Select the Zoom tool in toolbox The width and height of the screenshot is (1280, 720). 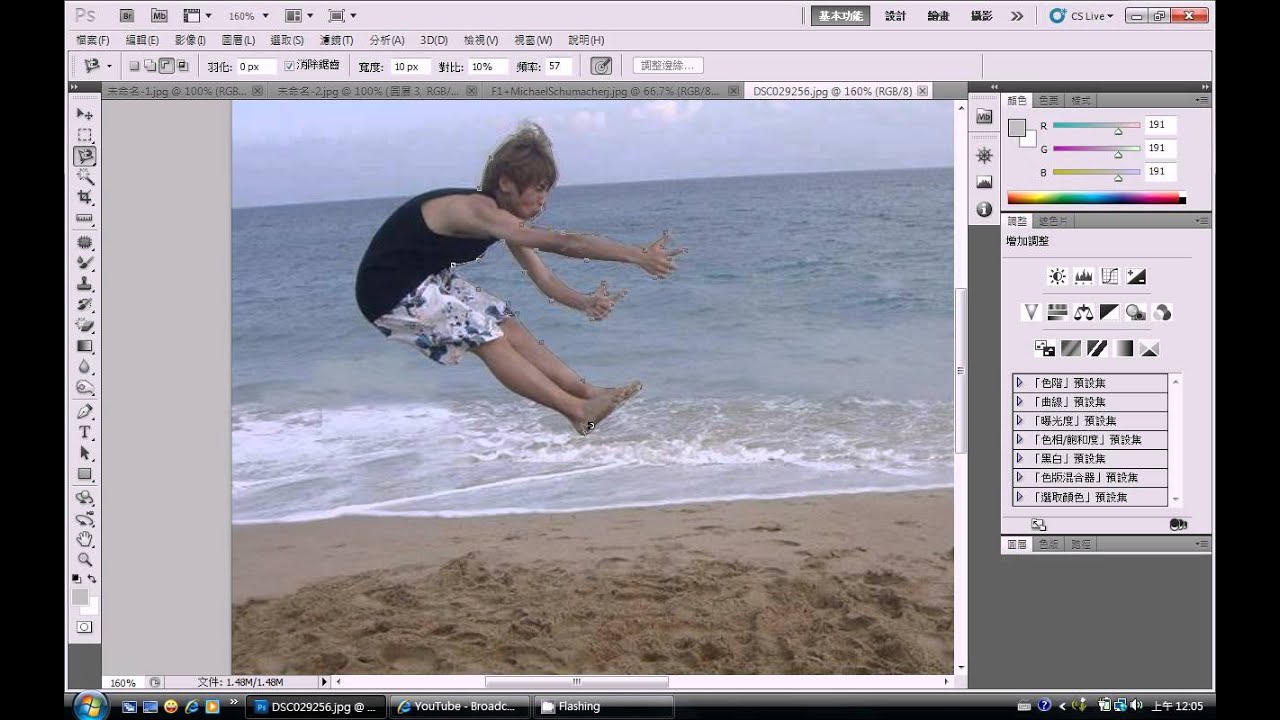pos(85,560)
